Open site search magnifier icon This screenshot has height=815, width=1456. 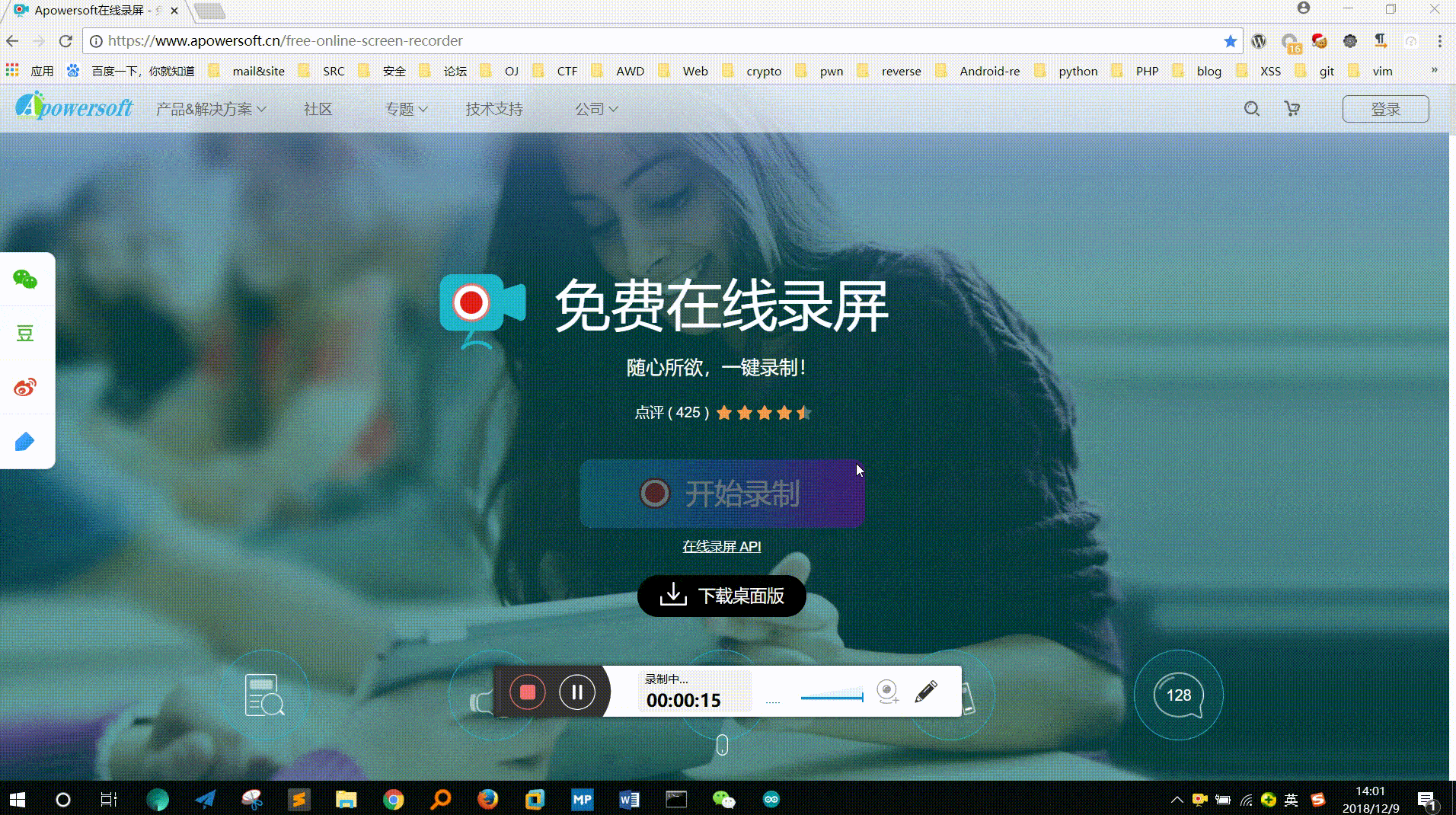[x=1252, y=109]
